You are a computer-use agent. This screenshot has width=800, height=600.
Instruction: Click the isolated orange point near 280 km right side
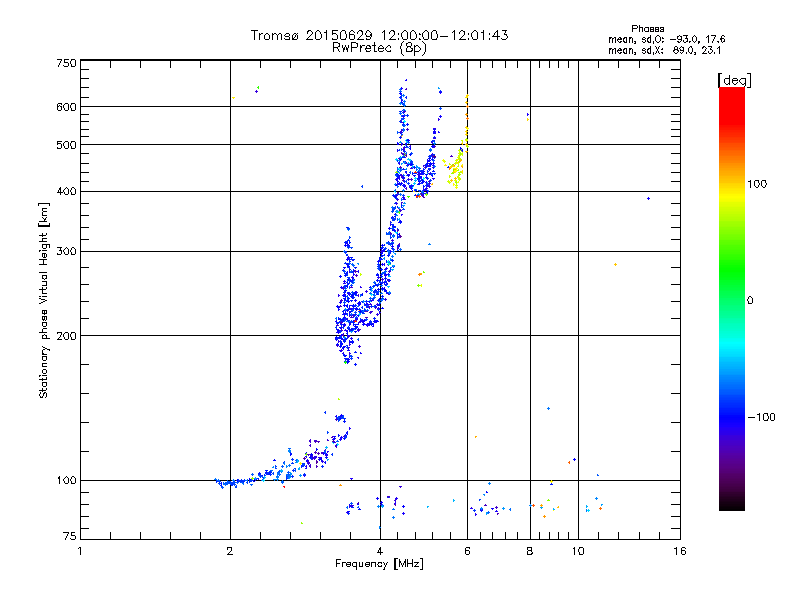[x=615, y=264]
